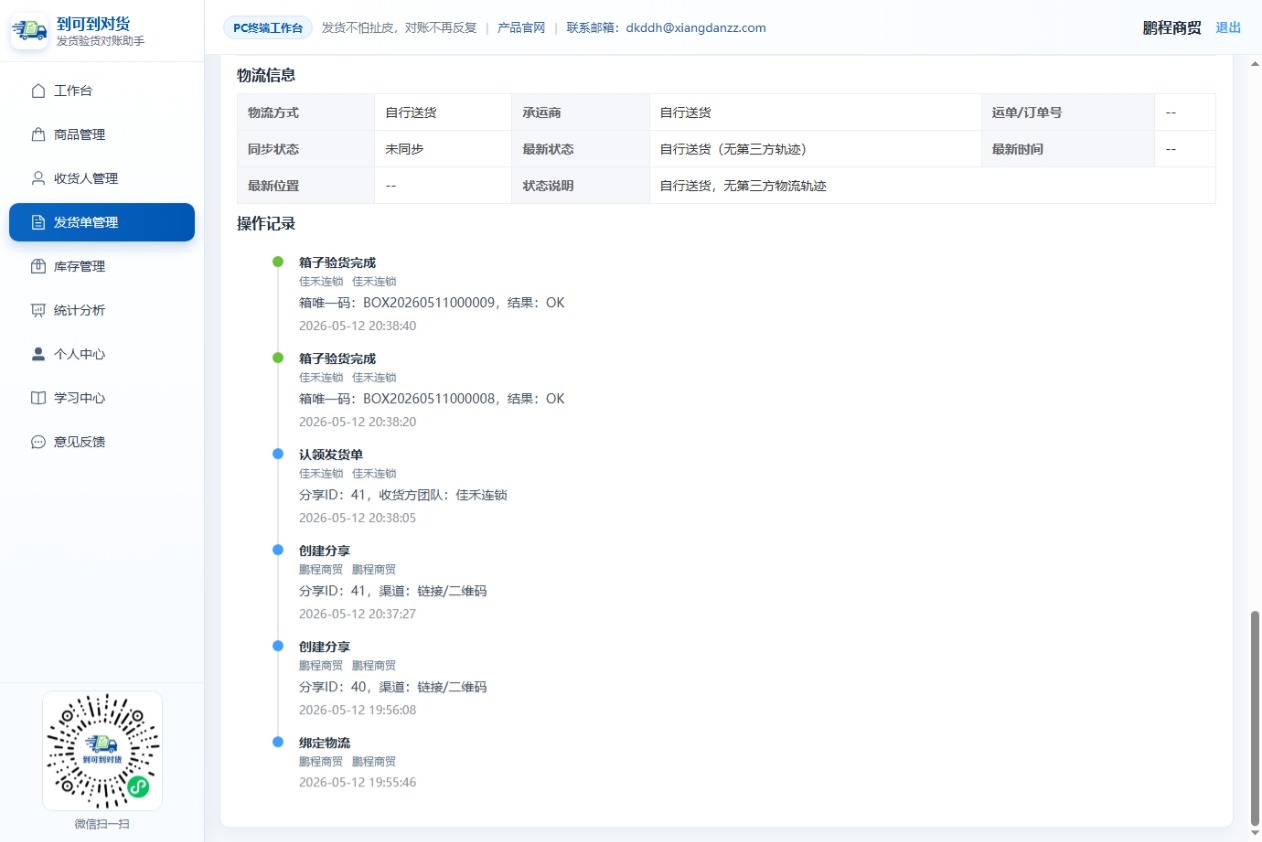Viewport: 1262px width, 842px height.
Task: Click the 微信扫一扫 caption
Action: pyautogui.click(x=102, y=824)
